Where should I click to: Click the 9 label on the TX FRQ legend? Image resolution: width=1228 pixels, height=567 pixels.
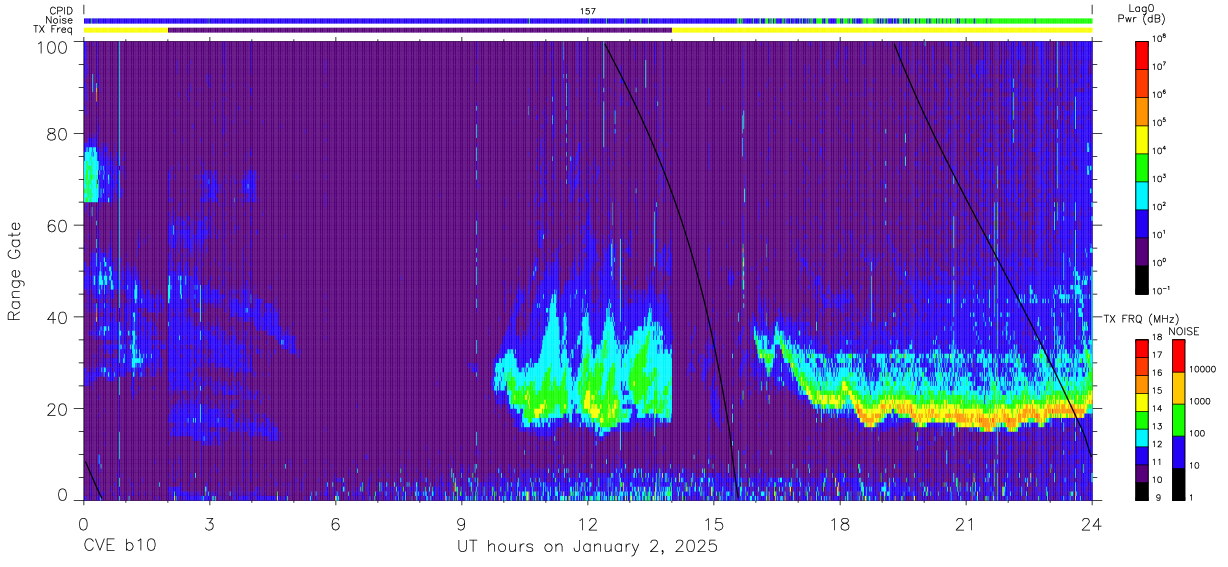point(1158,496)
